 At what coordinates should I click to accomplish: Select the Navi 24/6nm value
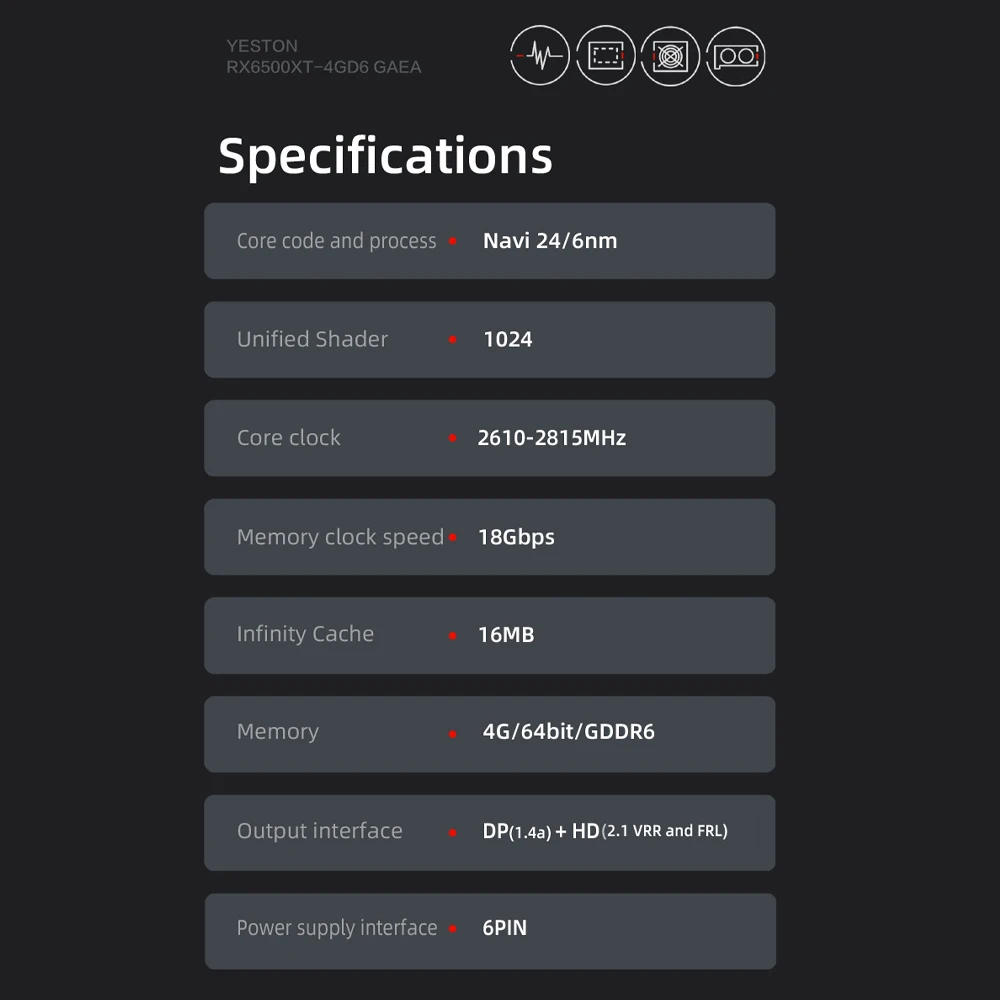(x=550, y=241)
